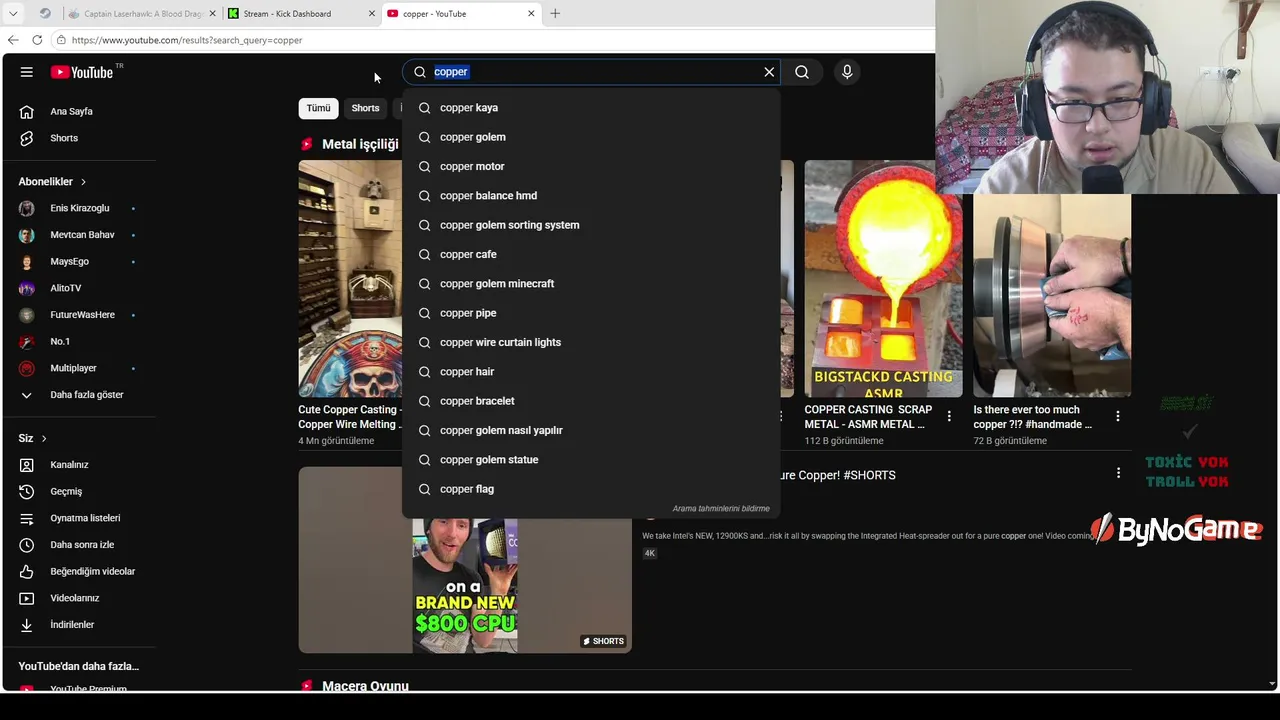Choose suggestion "copper golem statue"

[591, 460]
